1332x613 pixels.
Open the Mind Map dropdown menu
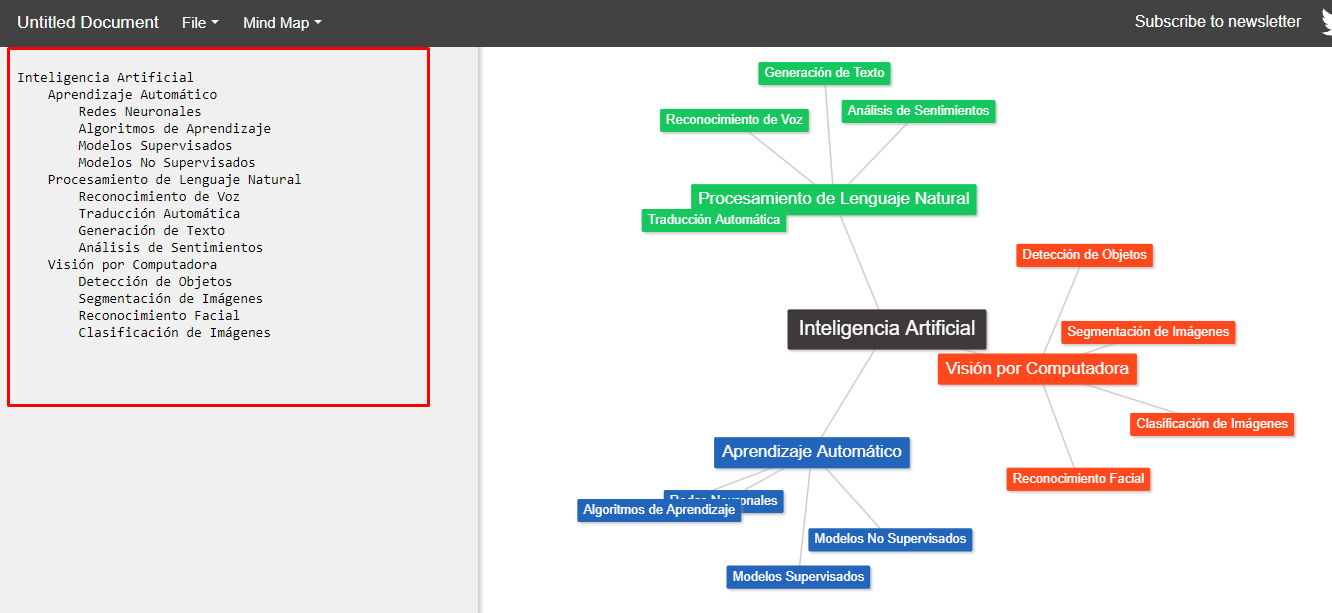pos(282,22)
